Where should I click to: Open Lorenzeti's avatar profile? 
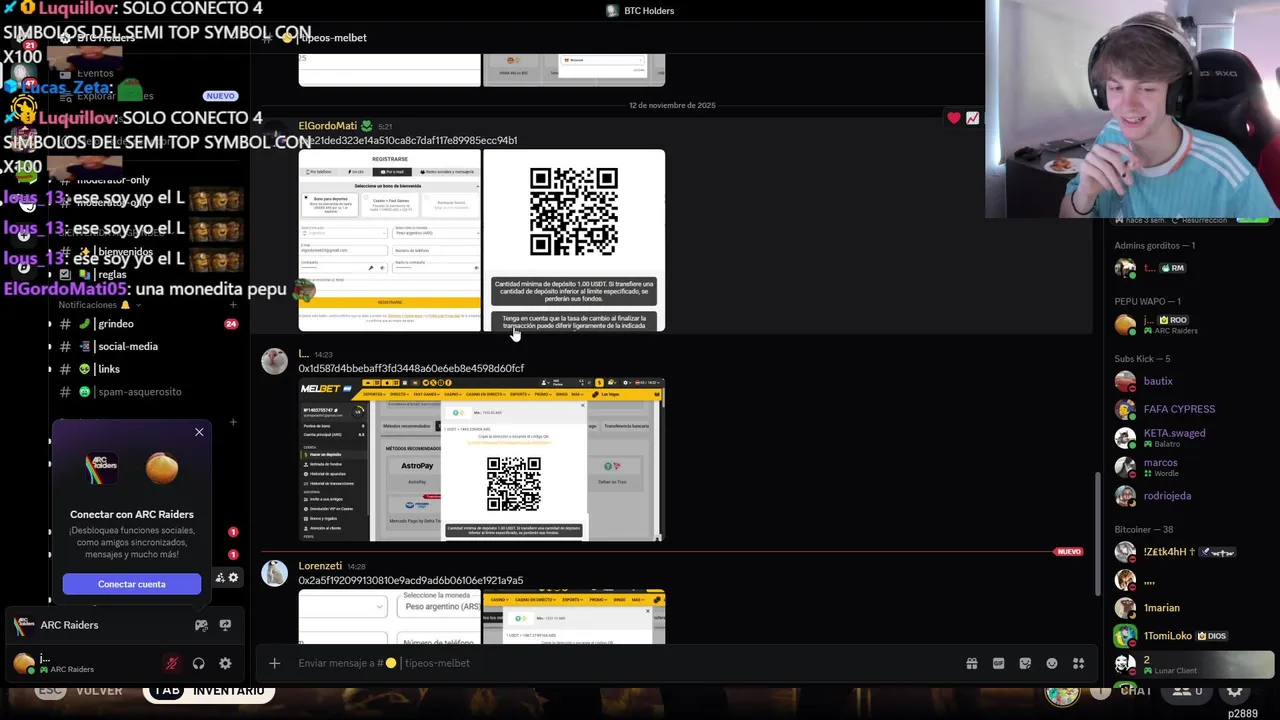(x=275, y=573)
